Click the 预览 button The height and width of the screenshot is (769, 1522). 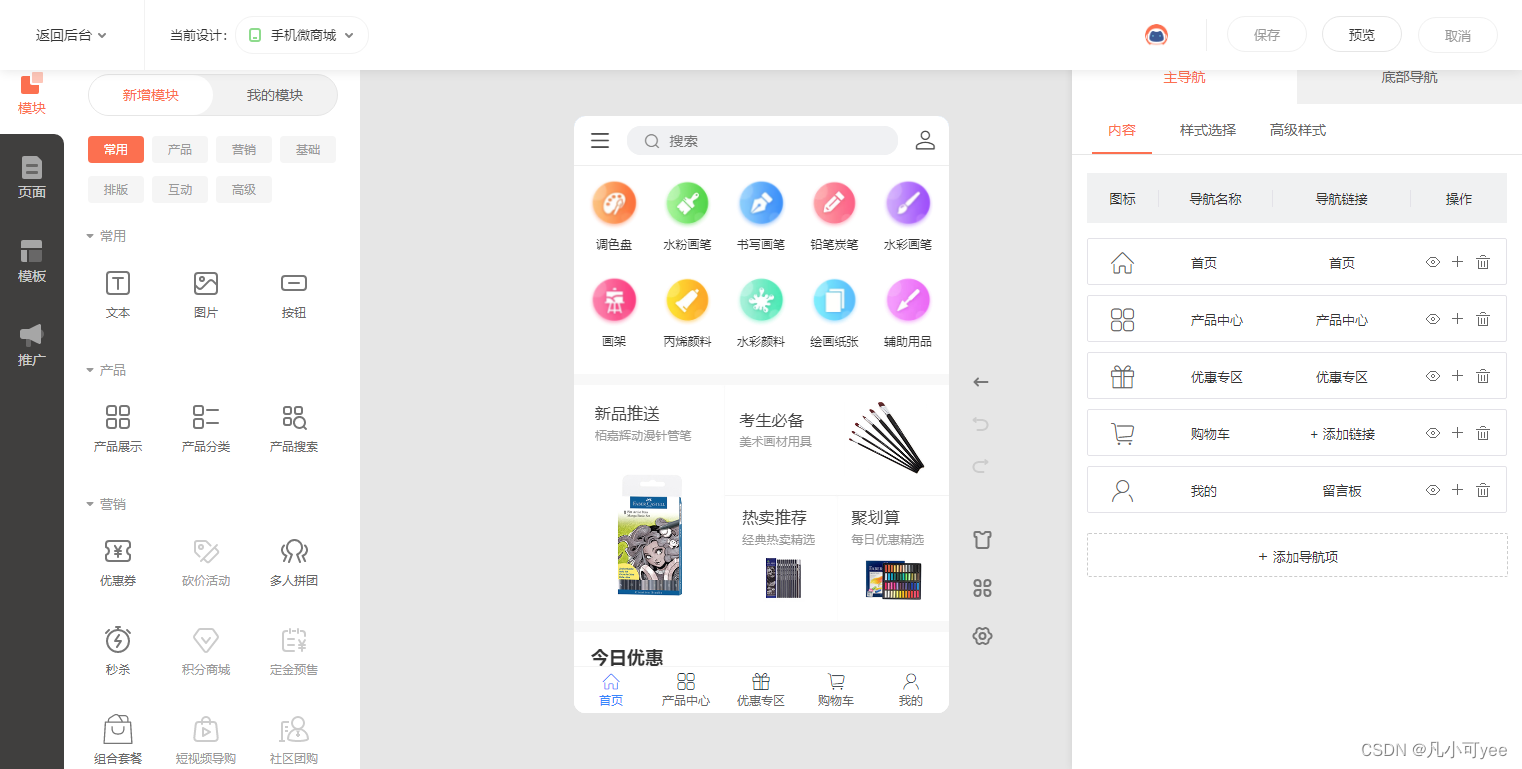pos(1362,35)
